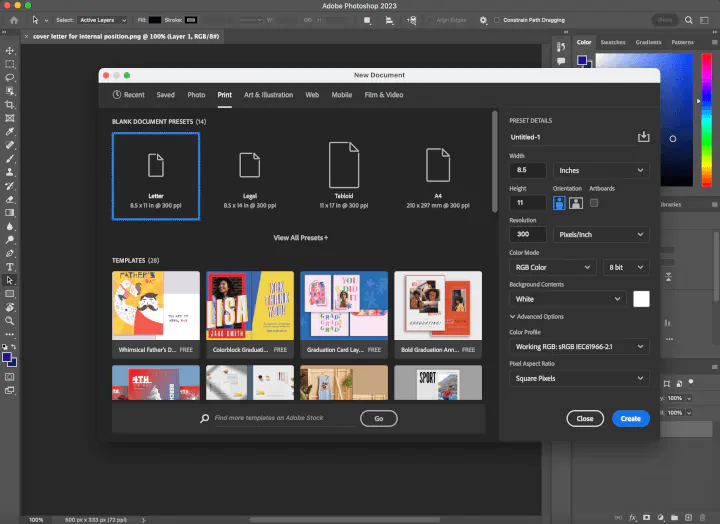Select the A4 preset thumbnail
This screenshot has height=524, width=720.
click(x=438, y=176)
